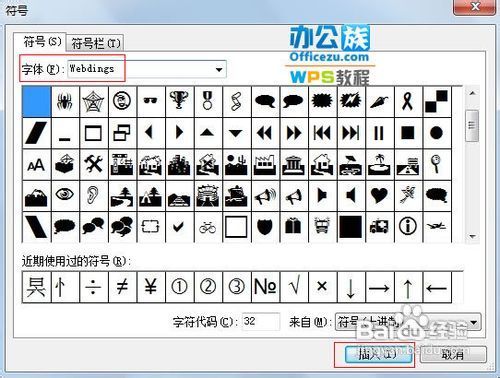Insert recent down arrow ↓ symbol
Screen dimensions: 500x378
click(x=351, y=287)
